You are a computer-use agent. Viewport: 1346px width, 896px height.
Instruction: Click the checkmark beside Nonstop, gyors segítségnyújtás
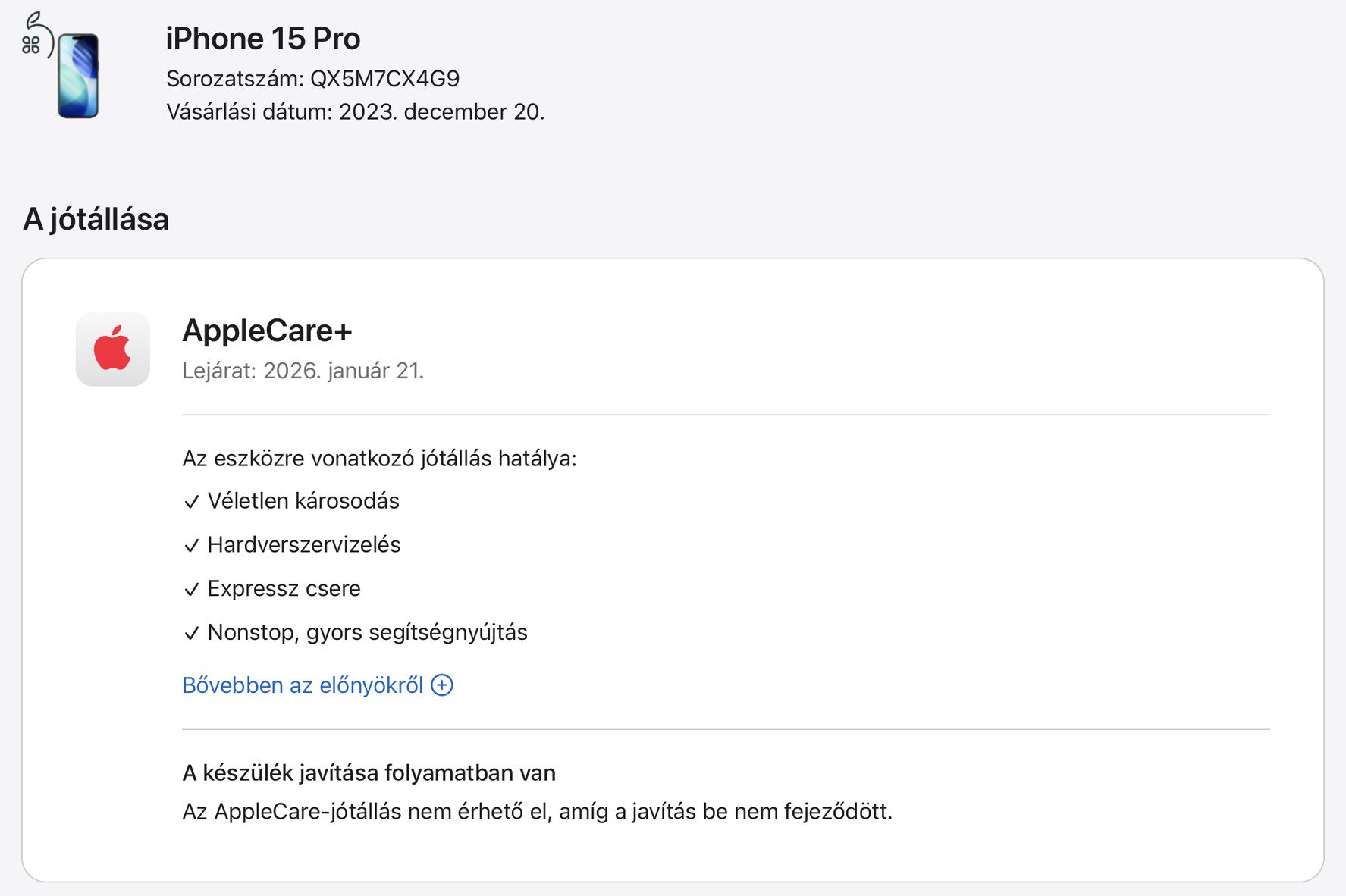[192, 634]
